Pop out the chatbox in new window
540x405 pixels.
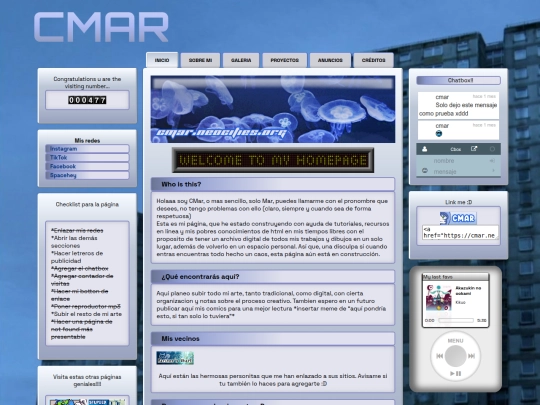(474, 149)
